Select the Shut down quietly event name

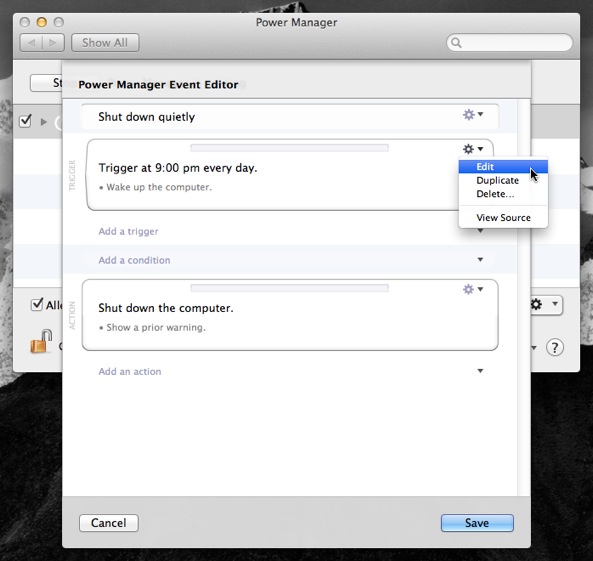(147, 117)
